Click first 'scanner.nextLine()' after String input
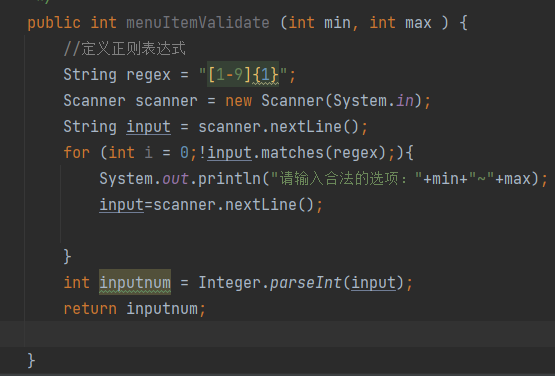Image resolution: width=555 pixels, height=376 pixels. pyautogui.click(x=278, y=127)
